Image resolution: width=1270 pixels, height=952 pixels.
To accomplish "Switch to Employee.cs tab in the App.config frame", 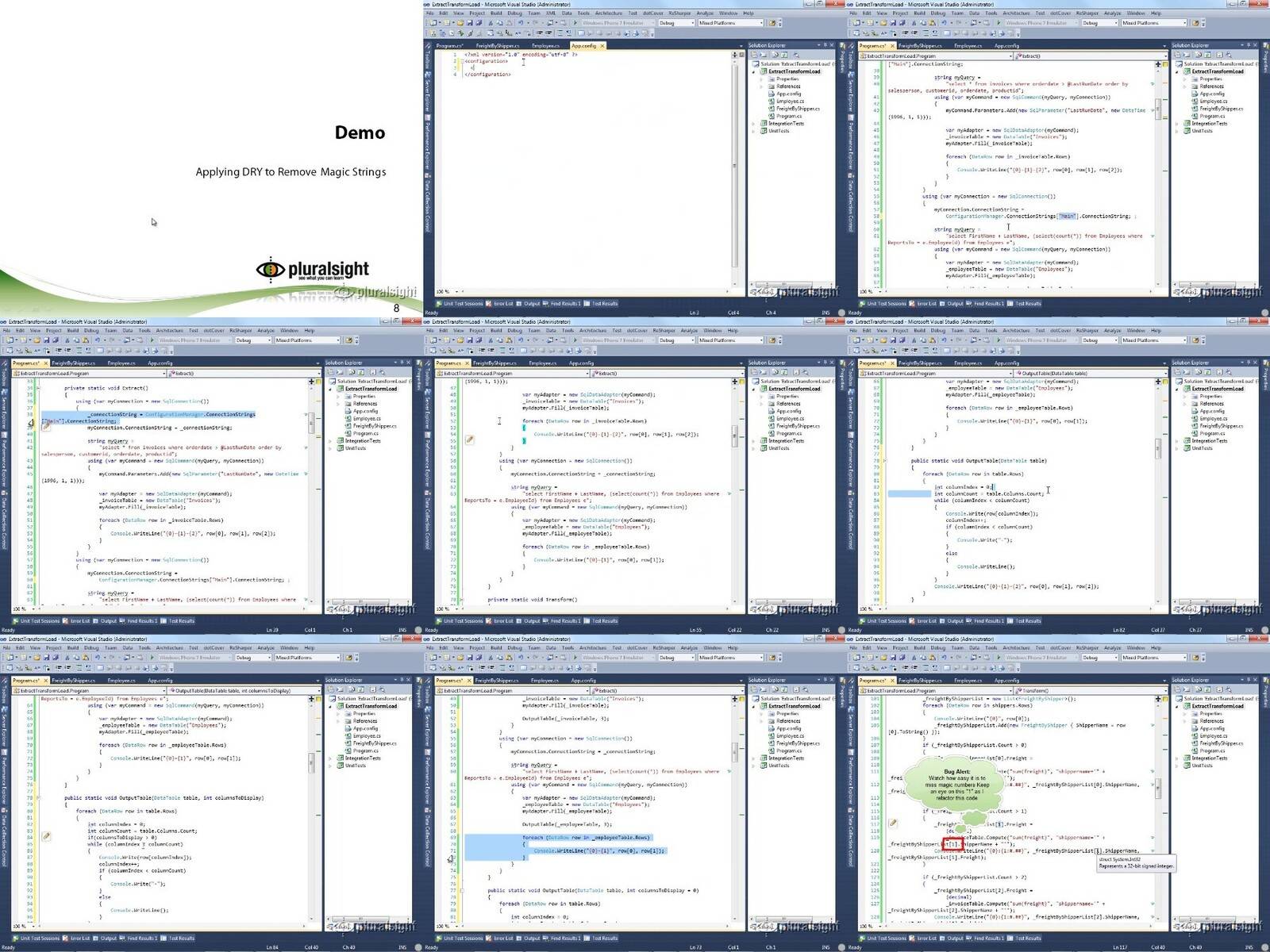I will [545, 46].
